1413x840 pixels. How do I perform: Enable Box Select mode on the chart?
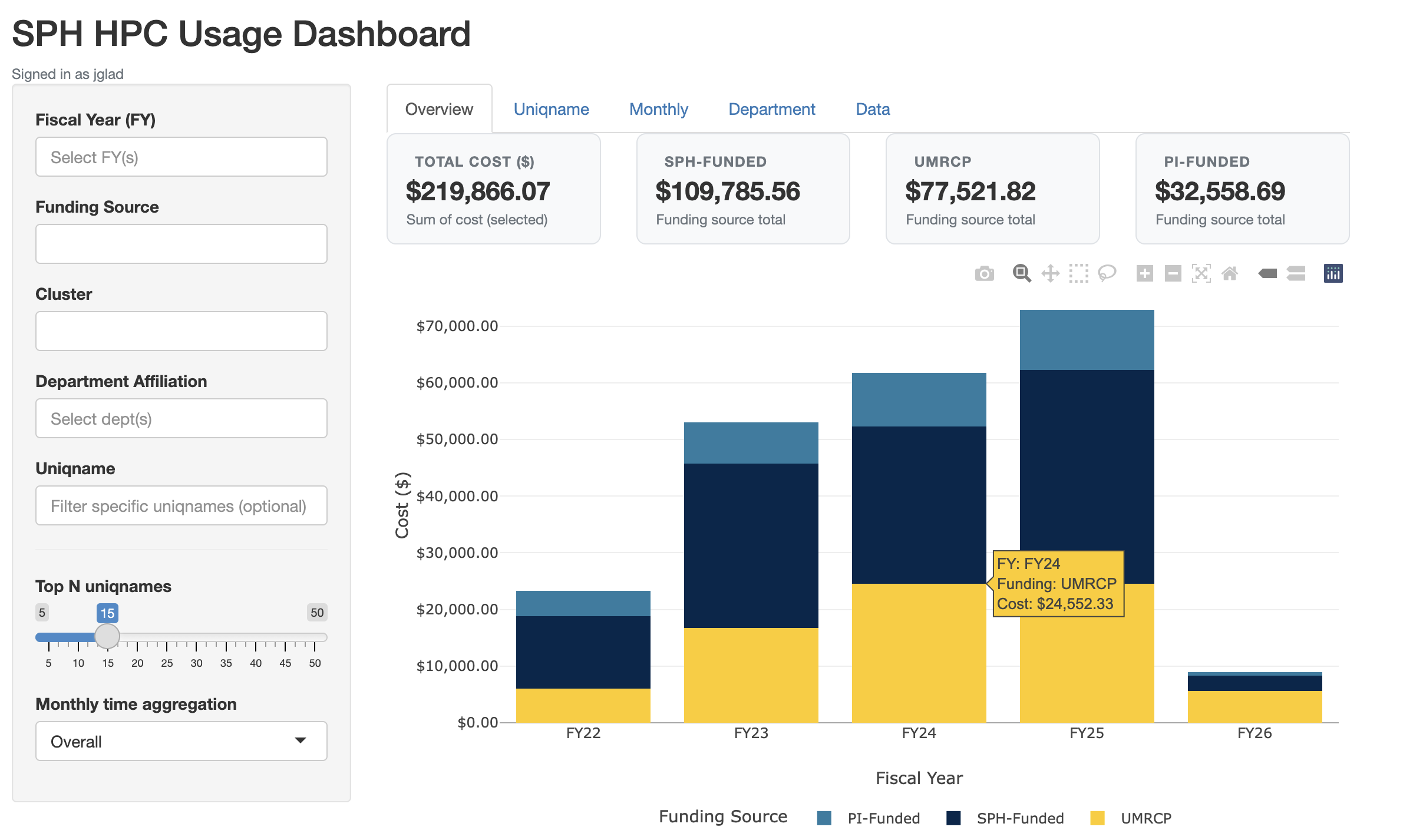click(1078, 273)
